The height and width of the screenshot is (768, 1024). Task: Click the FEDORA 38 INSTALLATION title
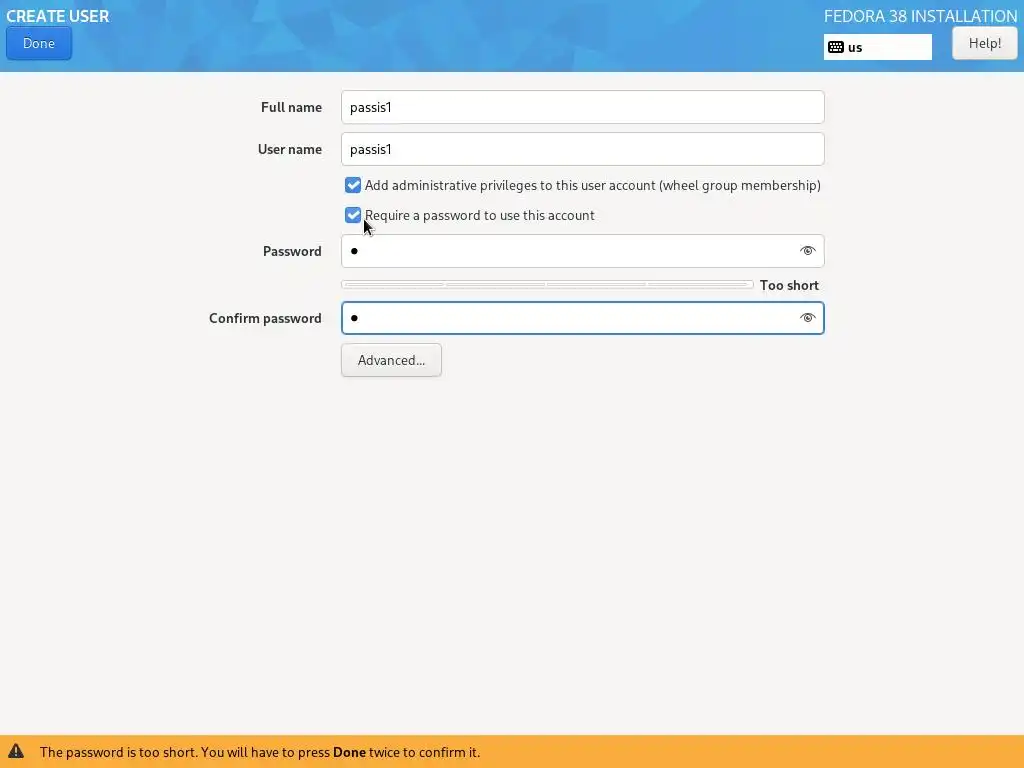point(920,16)
